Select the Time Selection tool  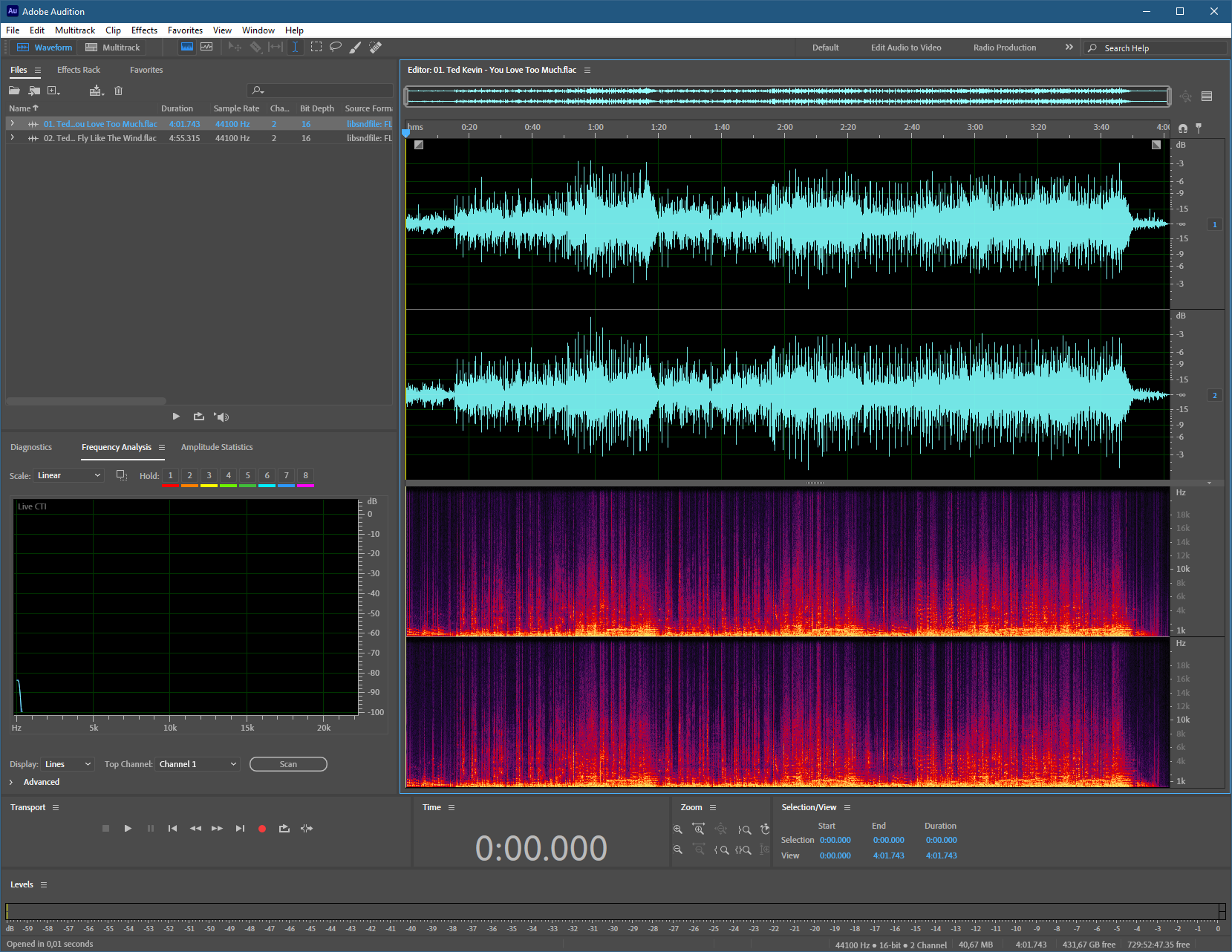point(295,47)
